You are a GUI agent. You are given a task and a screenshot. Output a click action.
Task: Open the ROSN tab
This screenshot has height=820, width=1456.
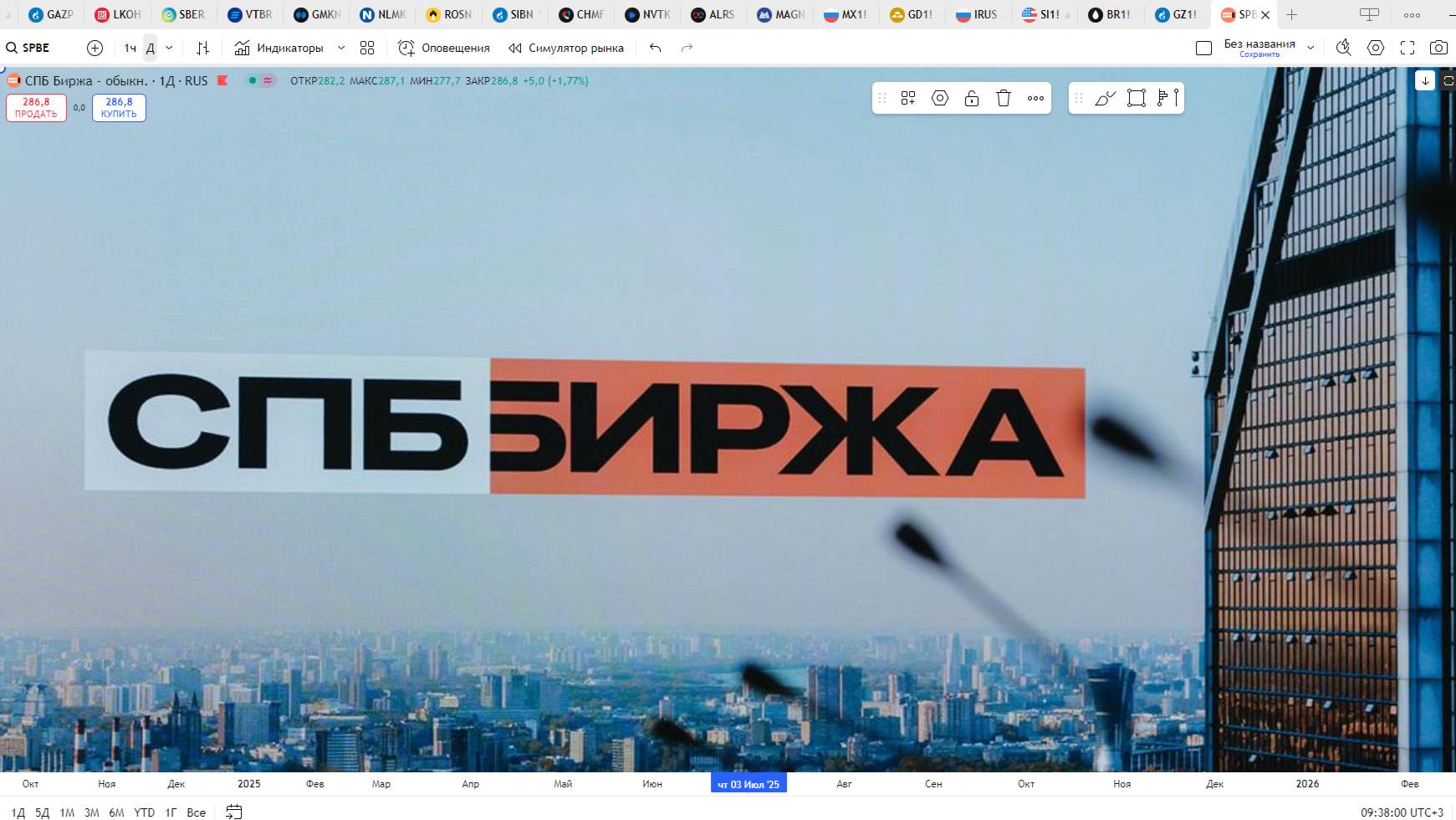[448, 14]
